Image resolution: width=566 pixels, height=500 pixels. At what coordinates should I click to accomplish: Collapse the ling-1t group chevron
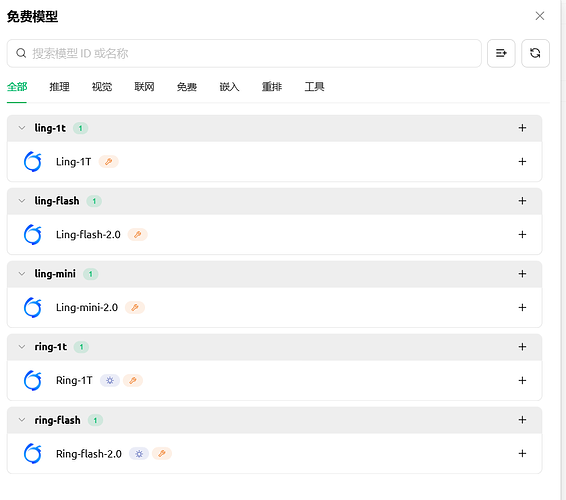(x=22, y=128)
